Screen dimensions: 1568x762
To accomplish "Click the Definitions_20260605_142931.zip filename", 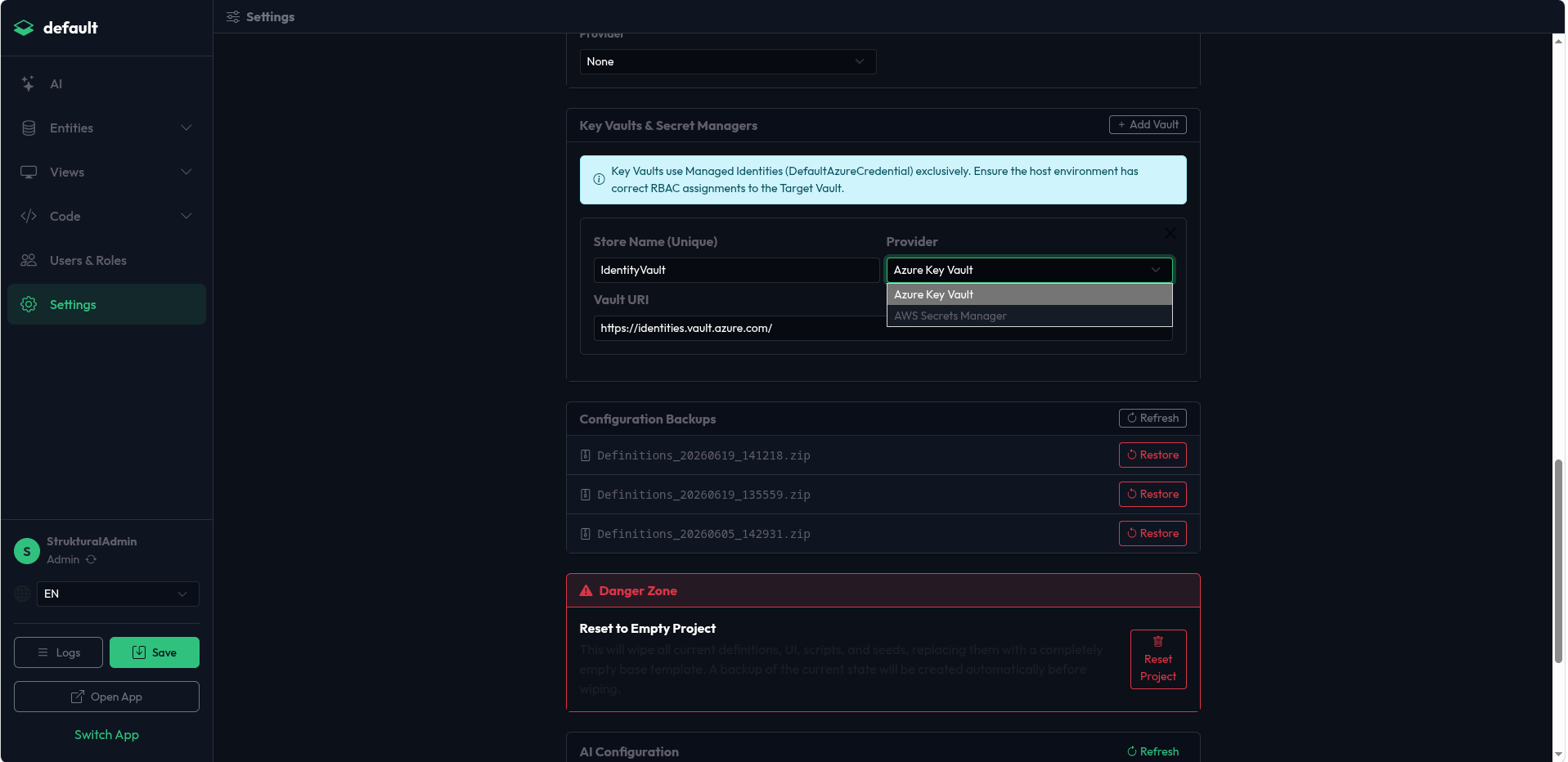I will pyautogui.click(x=703, y=534).
